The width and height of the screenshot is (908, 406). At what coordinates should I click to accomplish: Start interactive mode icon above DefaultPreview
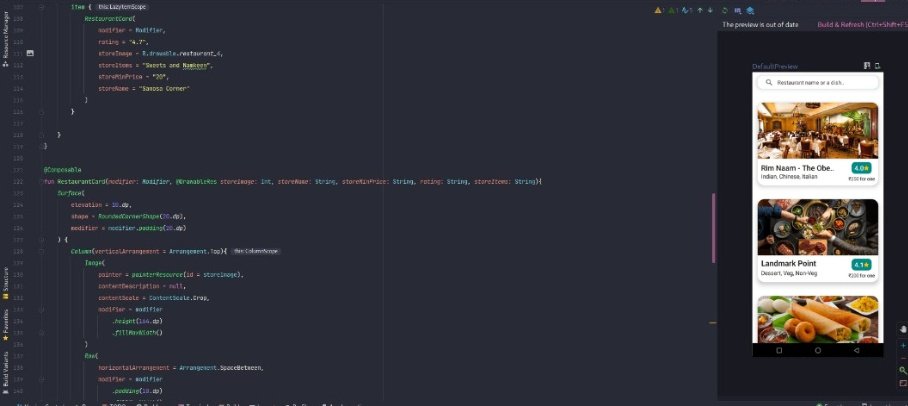[867, 65]
